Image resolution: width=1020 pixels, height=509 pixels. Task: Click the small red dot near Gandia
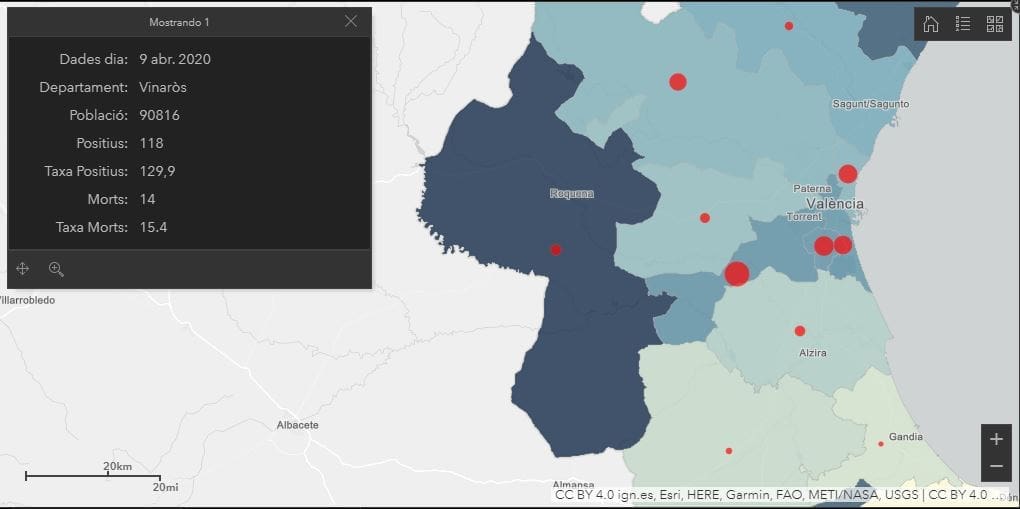881,444
